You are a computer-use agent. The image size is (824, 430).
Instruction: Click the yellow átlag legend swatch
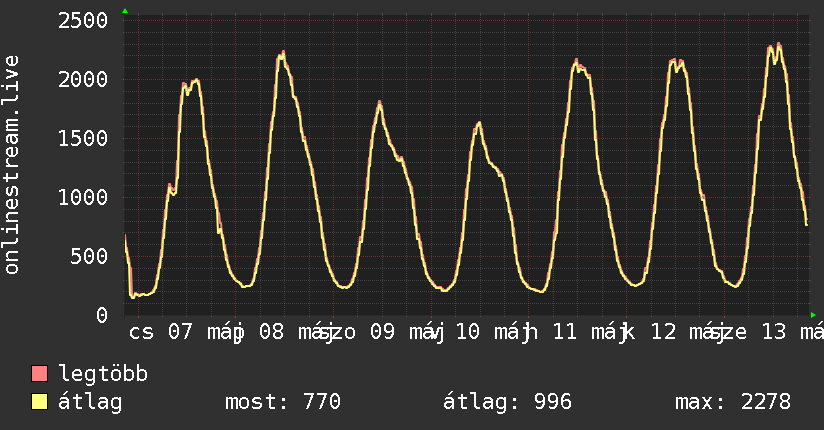39,401
